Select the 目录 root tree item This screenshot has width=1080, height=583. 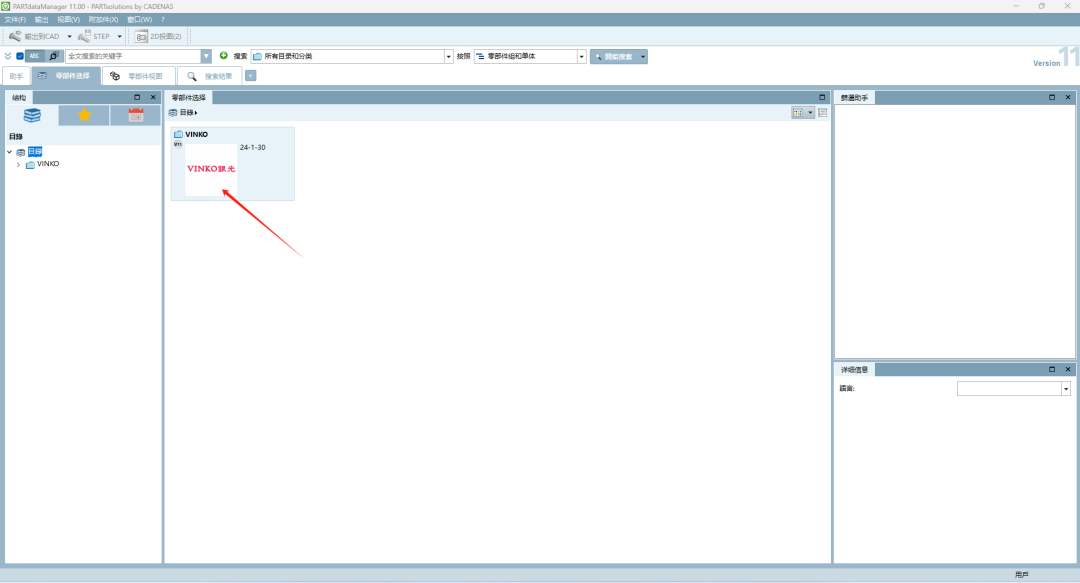[x=35, y=152]
